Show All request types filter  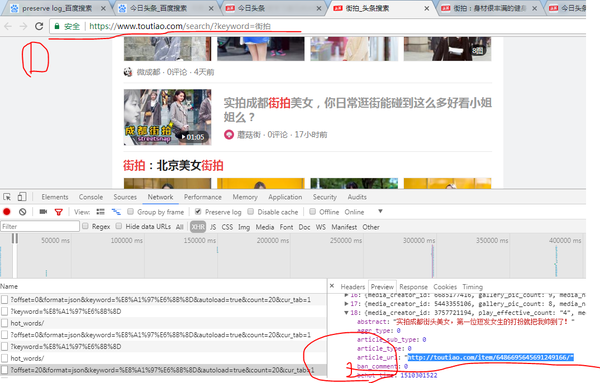click(x=179, y=227)
